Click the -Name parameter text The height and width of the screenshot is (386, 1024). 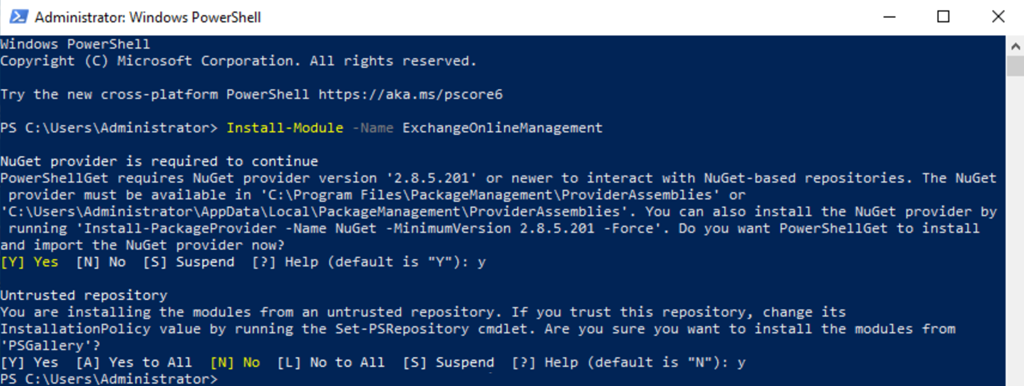coord(373,128)
